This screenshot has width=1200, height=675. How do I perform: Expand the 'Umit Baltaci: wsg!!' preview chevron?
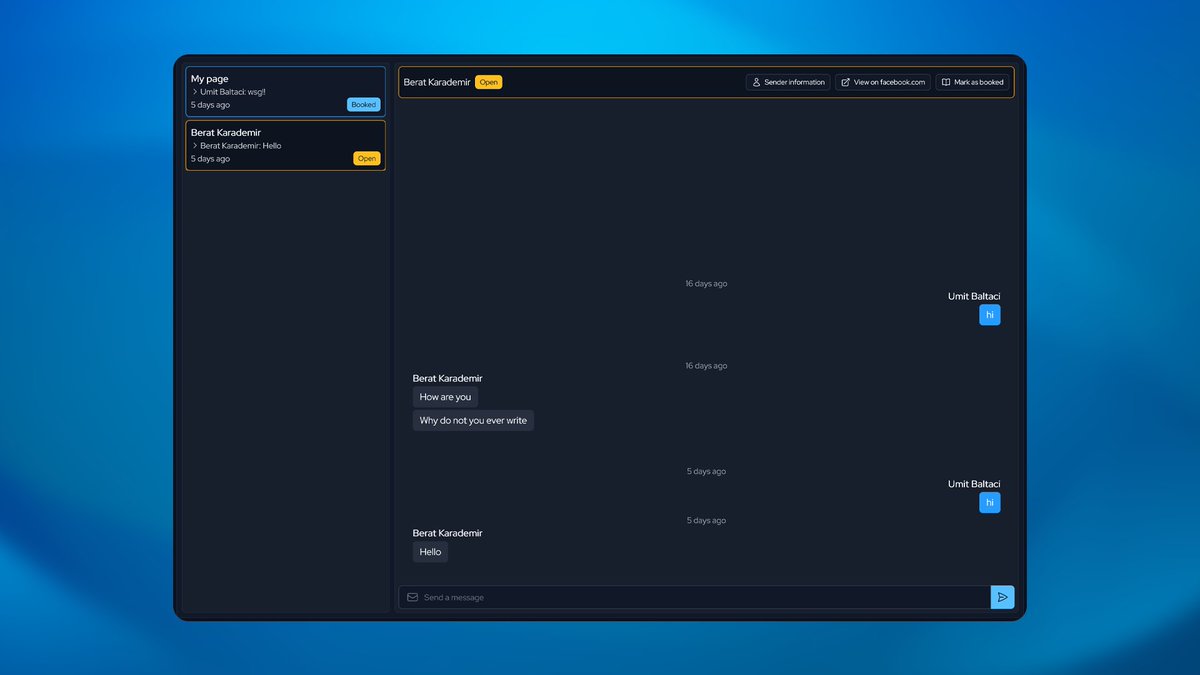coord(194,91)
